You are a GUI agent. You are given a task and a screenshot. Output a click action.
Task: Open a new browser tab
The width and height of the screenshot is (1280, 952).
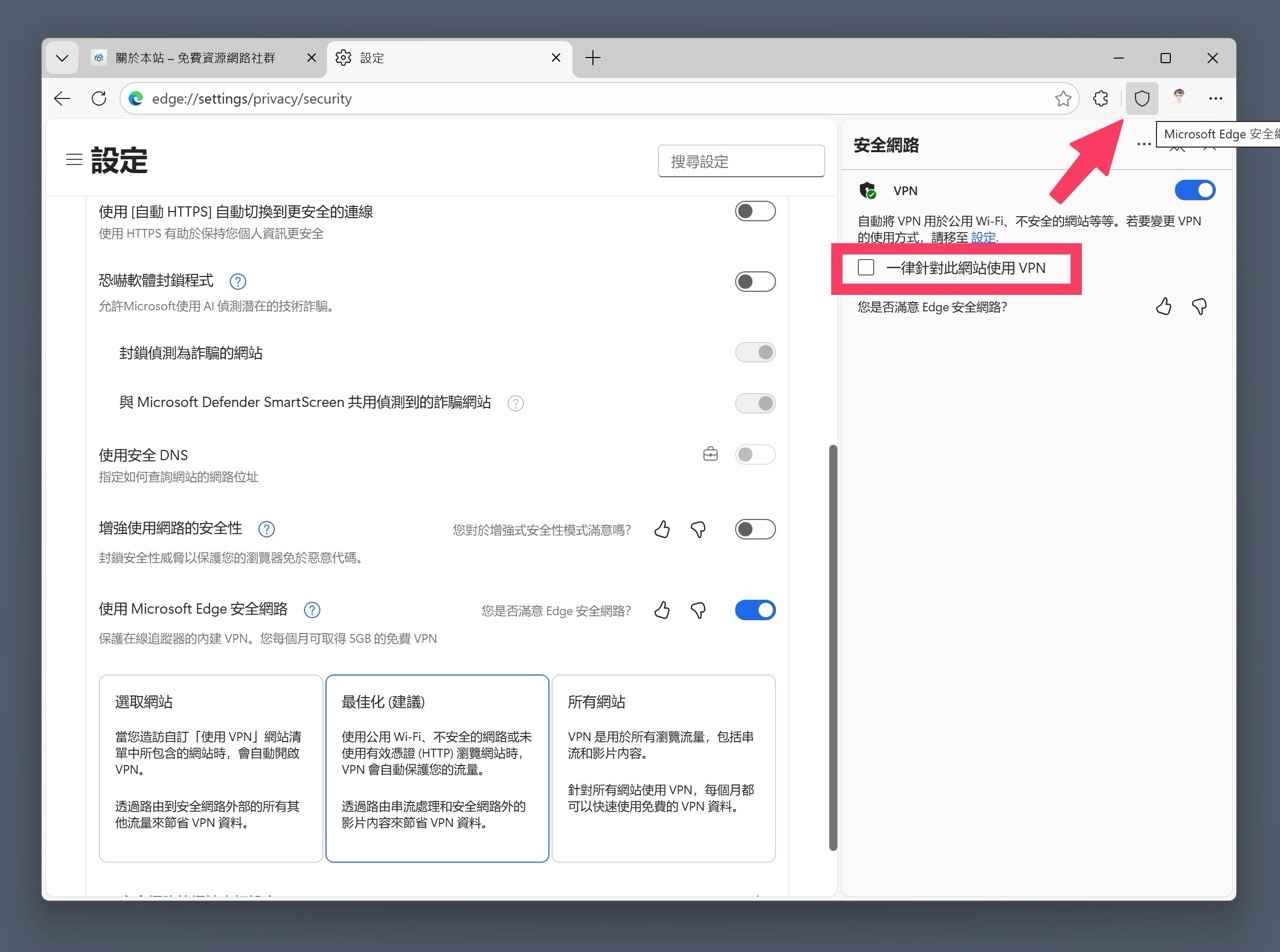(x=593, y=58)
